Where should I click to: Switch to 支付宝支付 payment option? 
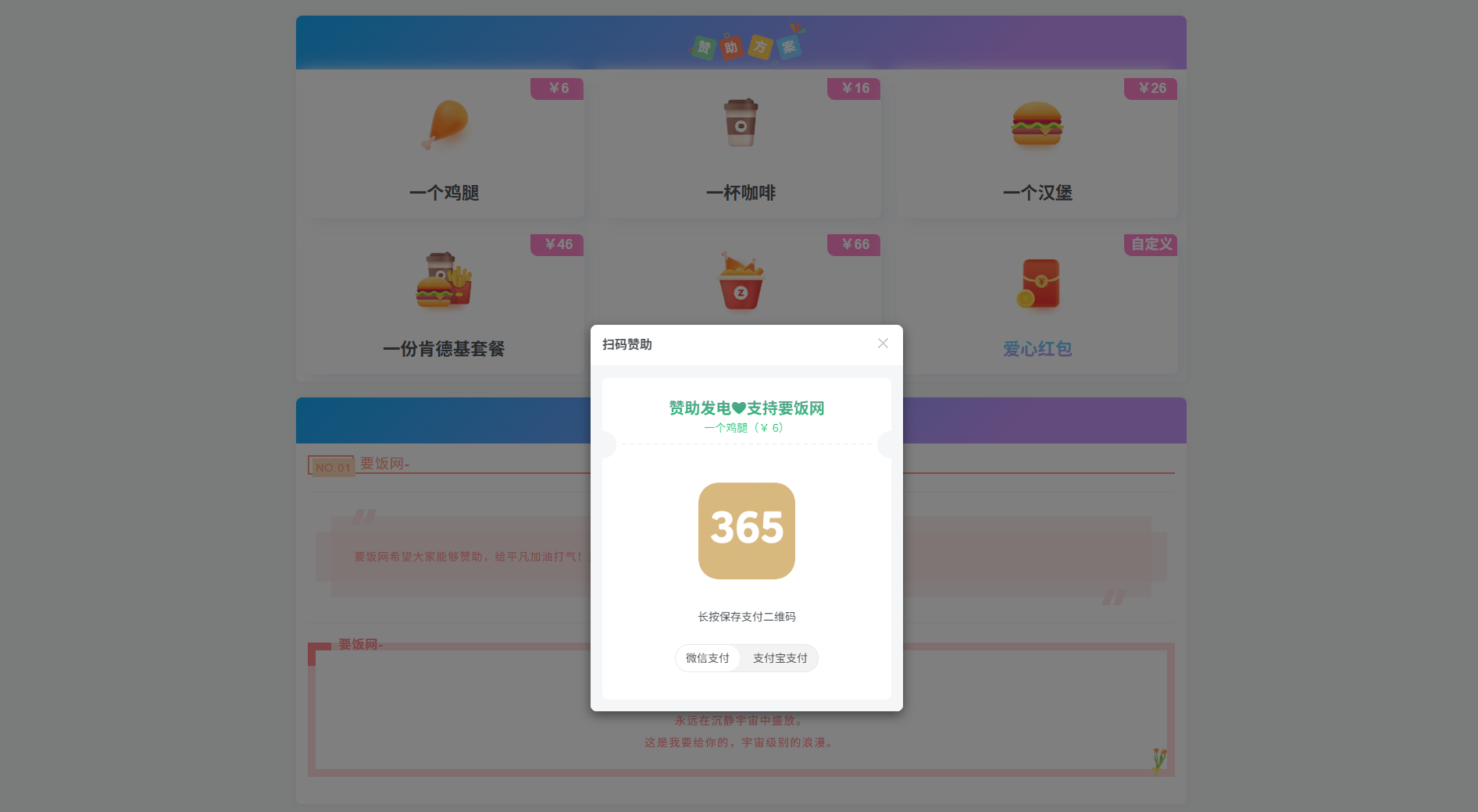780,658
